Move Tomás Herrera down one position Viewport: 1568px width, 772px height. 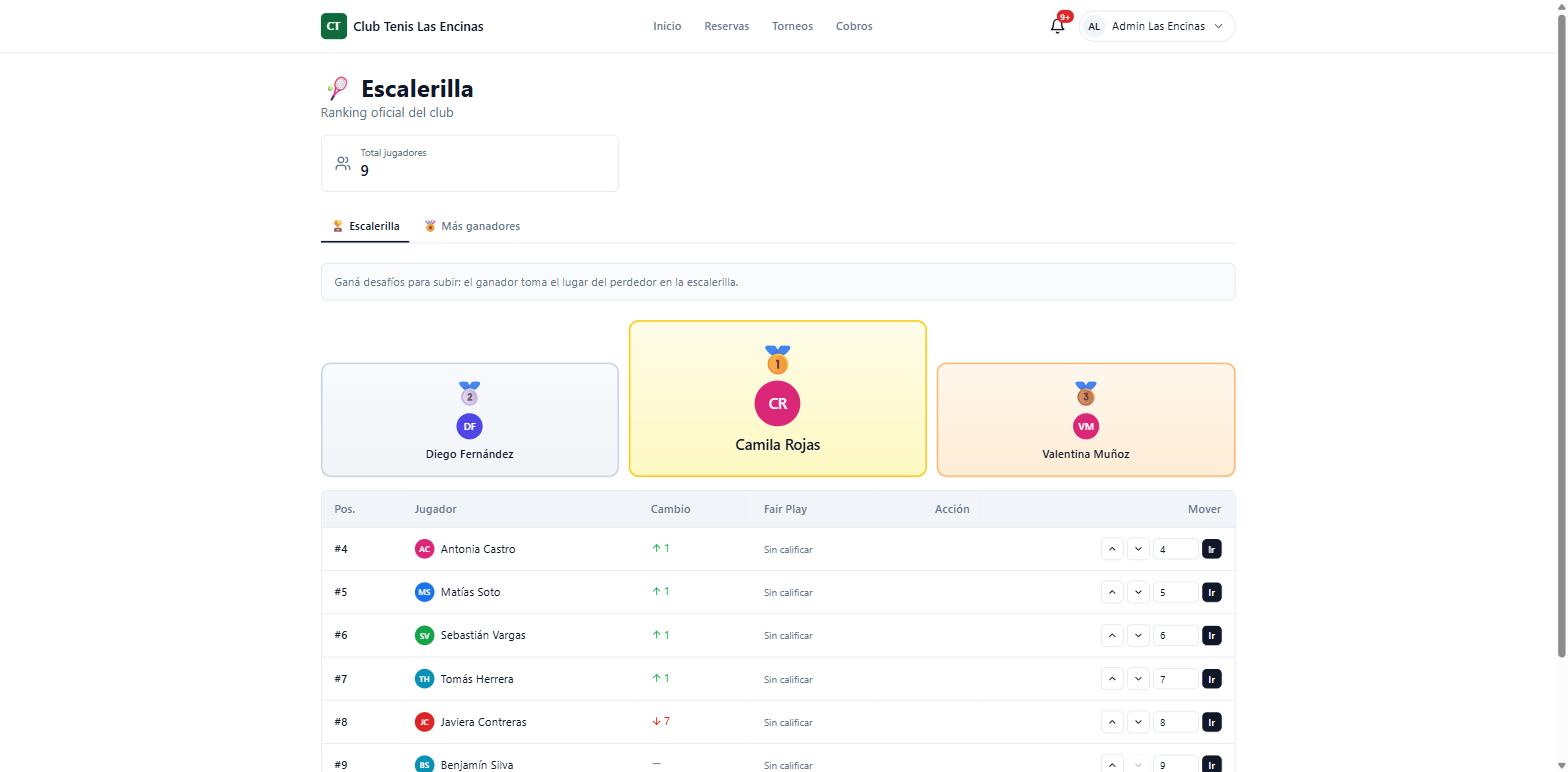tap(1138, 679)
